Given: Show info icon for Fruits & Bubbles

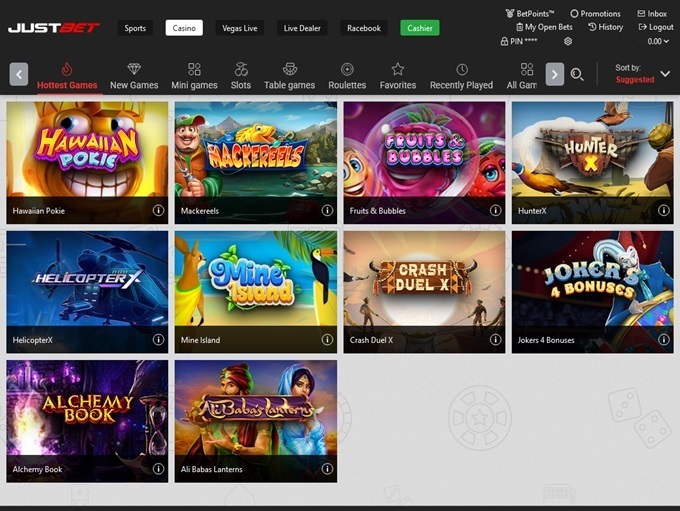Looking at the screenshot, I should [x=495, y=210].
